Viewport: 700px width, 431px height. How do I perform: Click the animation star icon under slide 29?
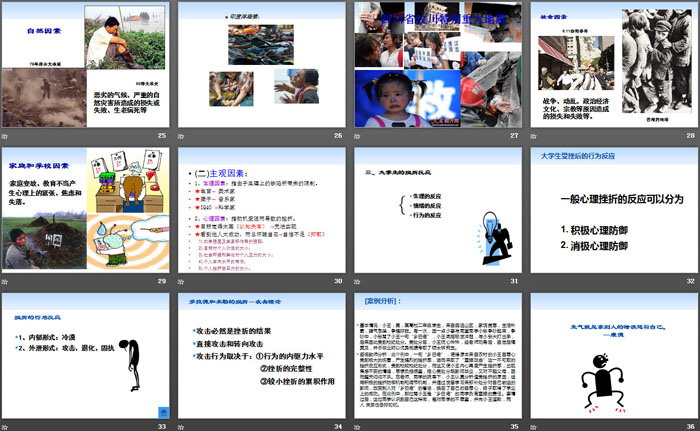point(5,281)
